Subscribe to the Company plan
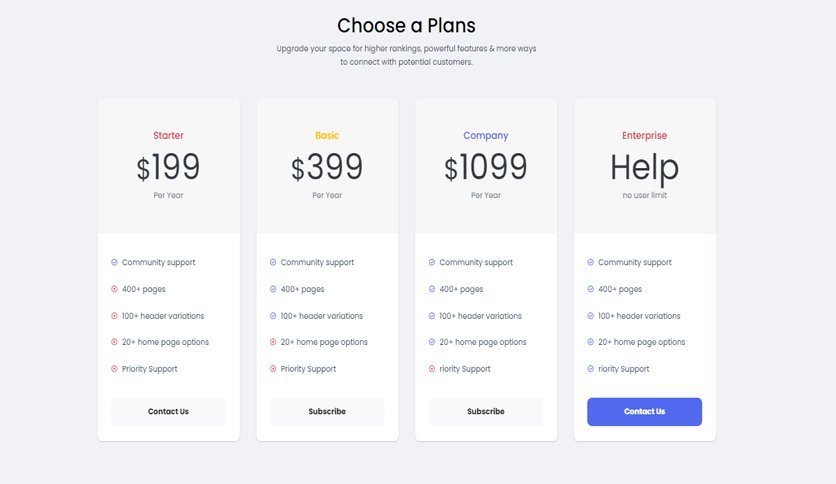Screen dimensions: 836x484 pos(486,412)
